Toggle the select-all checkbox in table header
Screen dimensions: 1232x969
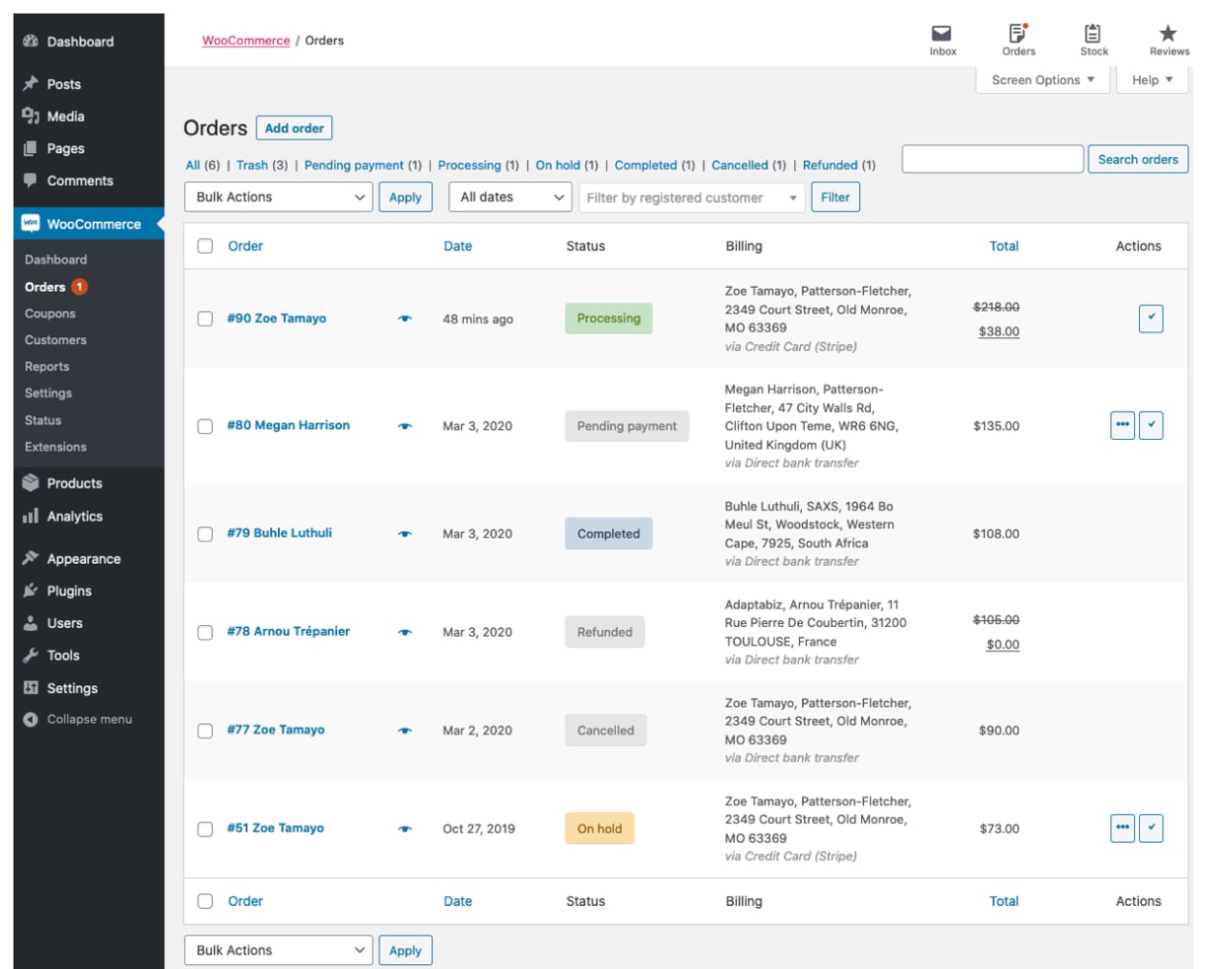click(205, 246)
